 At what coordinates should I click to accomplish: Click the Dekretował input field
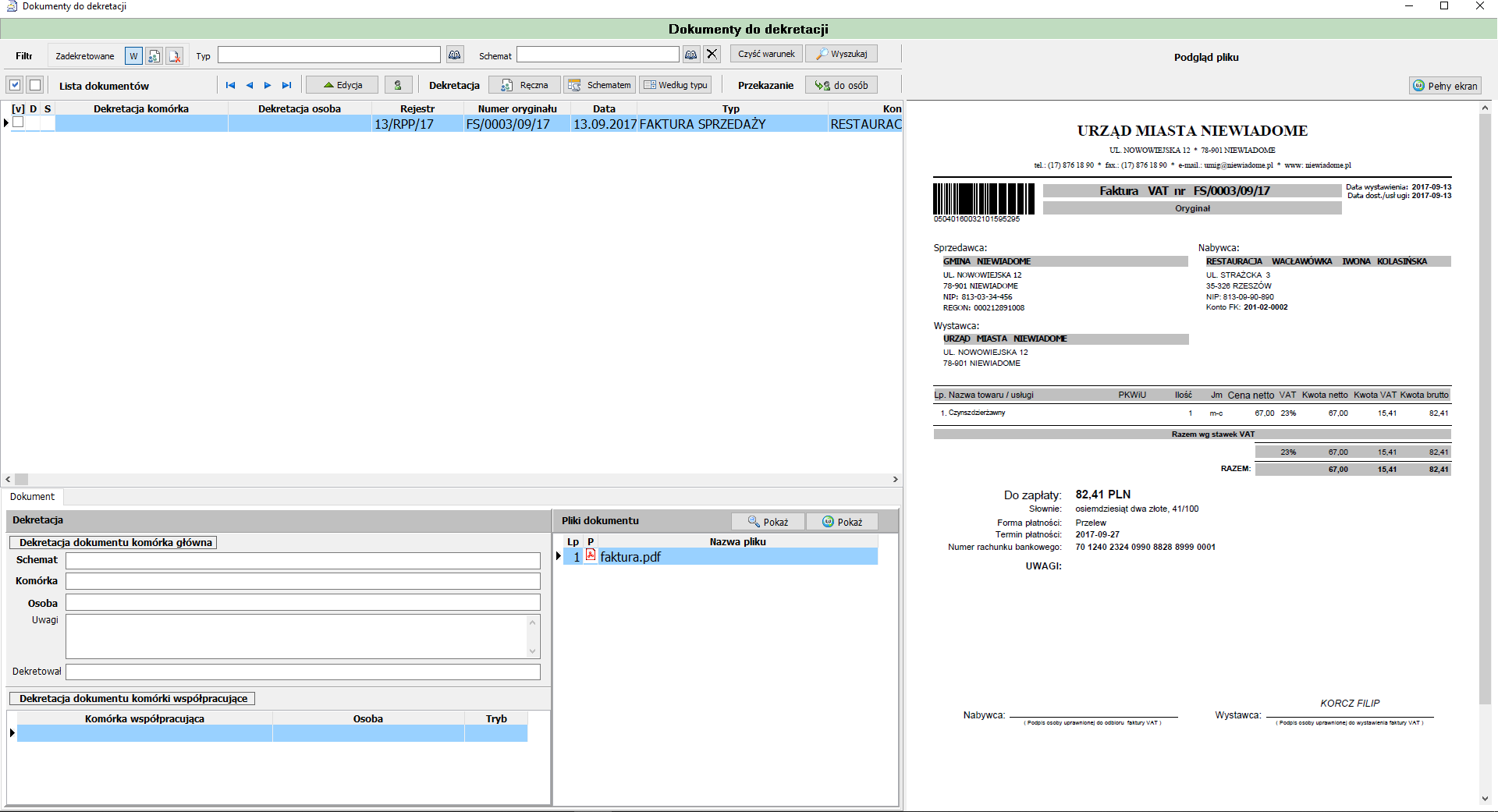click(303, 672)
